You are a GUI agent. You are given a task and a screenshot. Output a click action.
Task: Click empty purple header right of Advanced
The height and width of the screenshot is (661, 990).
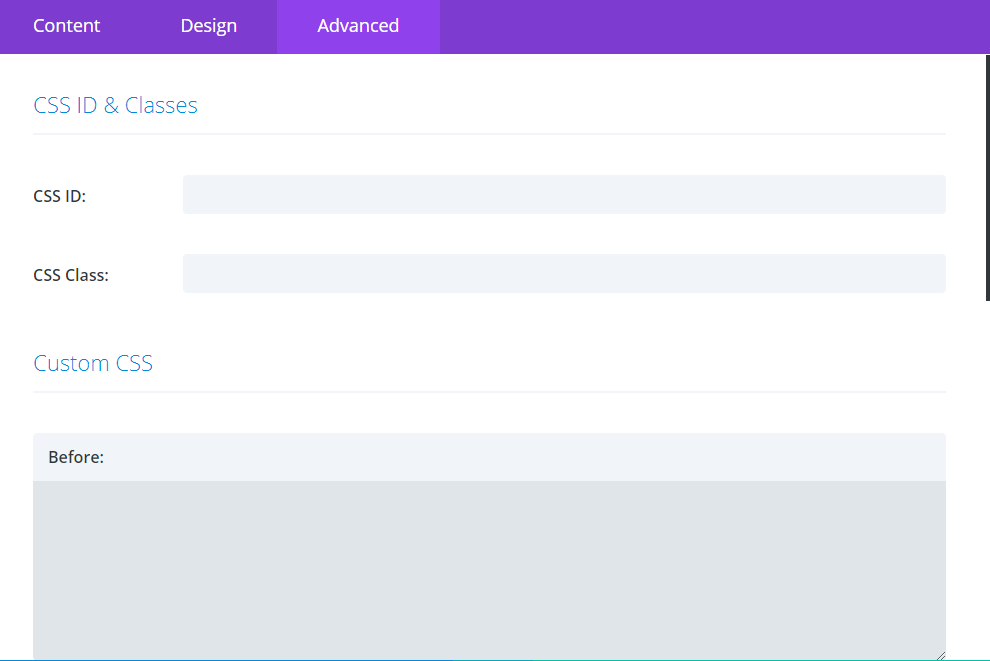pos(710,26)
